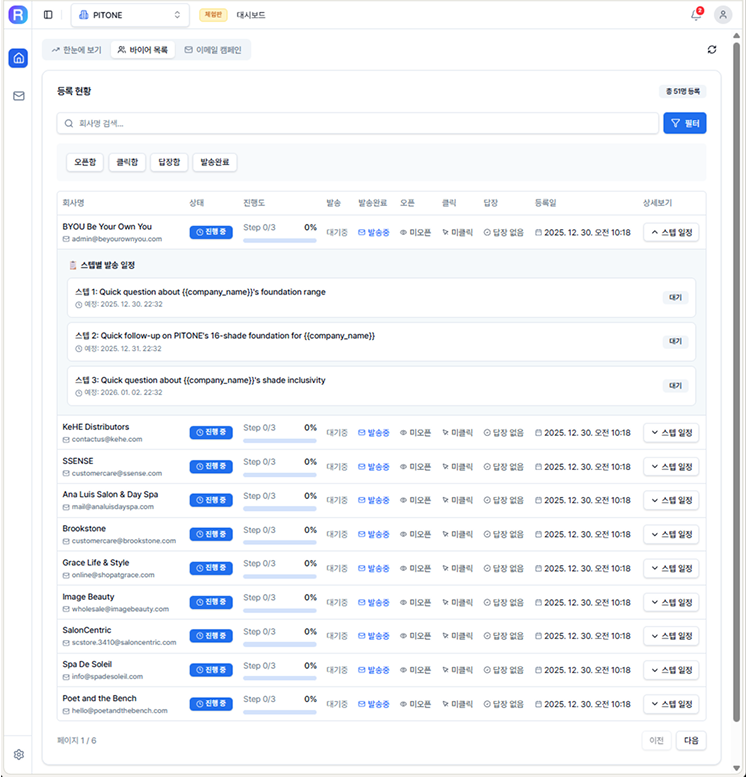Viewport: 746px width, 778px height.
Task: Click the 진행중 badge for SSENSE
Action: click(211, 466)
